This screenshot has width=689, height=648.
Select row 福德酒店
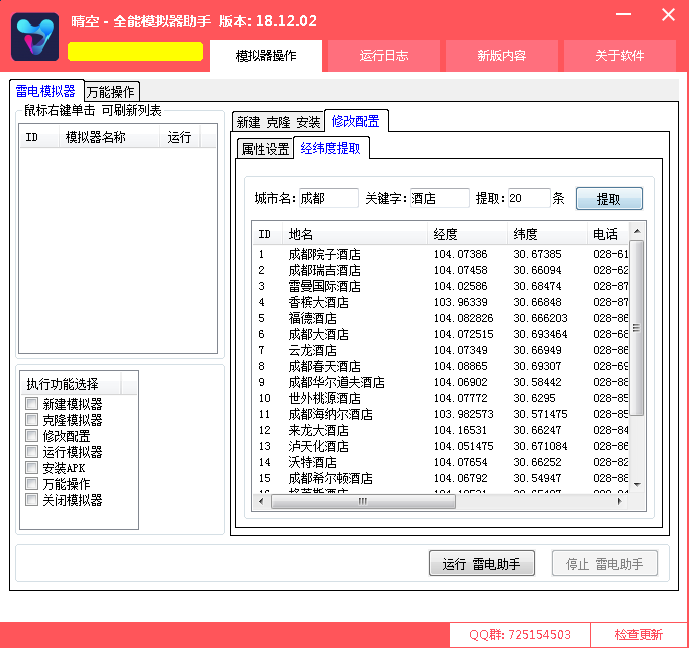tap(441, 318)
